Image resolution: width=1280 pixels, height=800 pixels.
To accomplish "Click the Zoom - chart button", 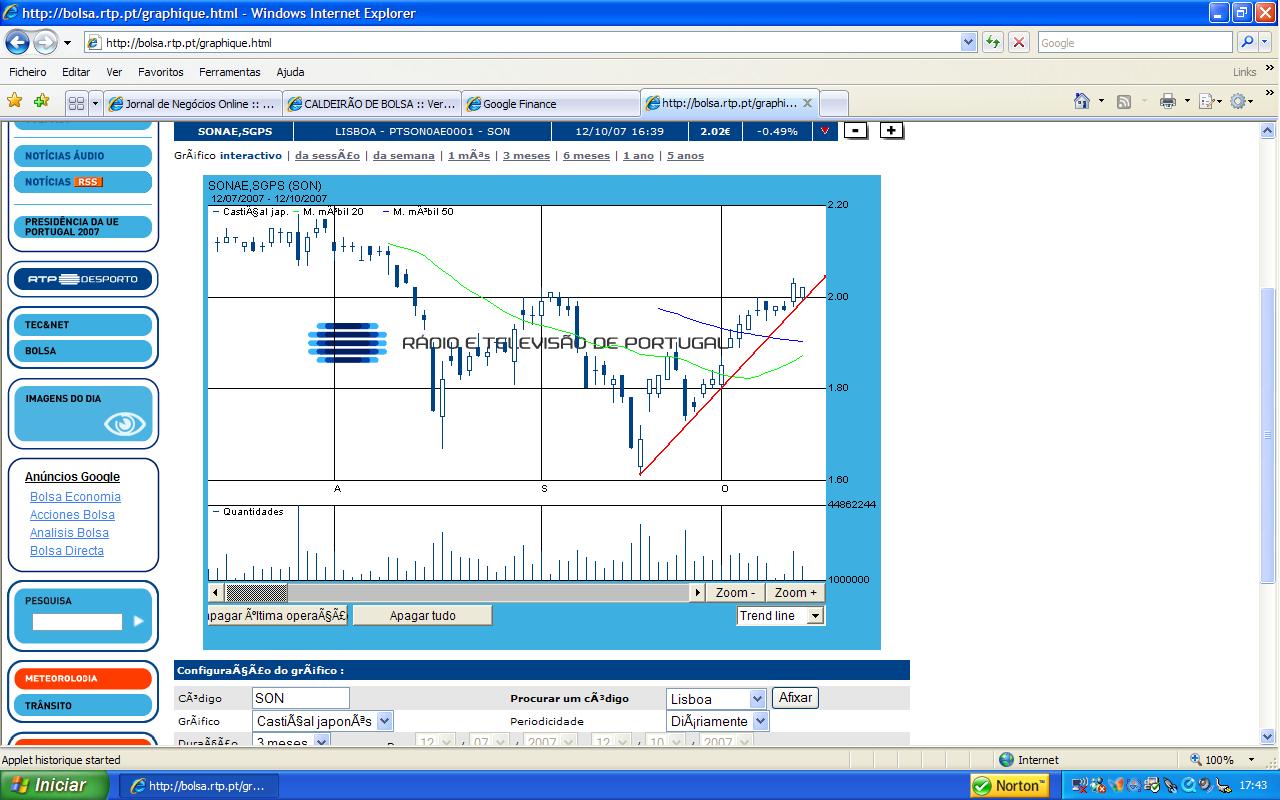I will coord(736,593).
